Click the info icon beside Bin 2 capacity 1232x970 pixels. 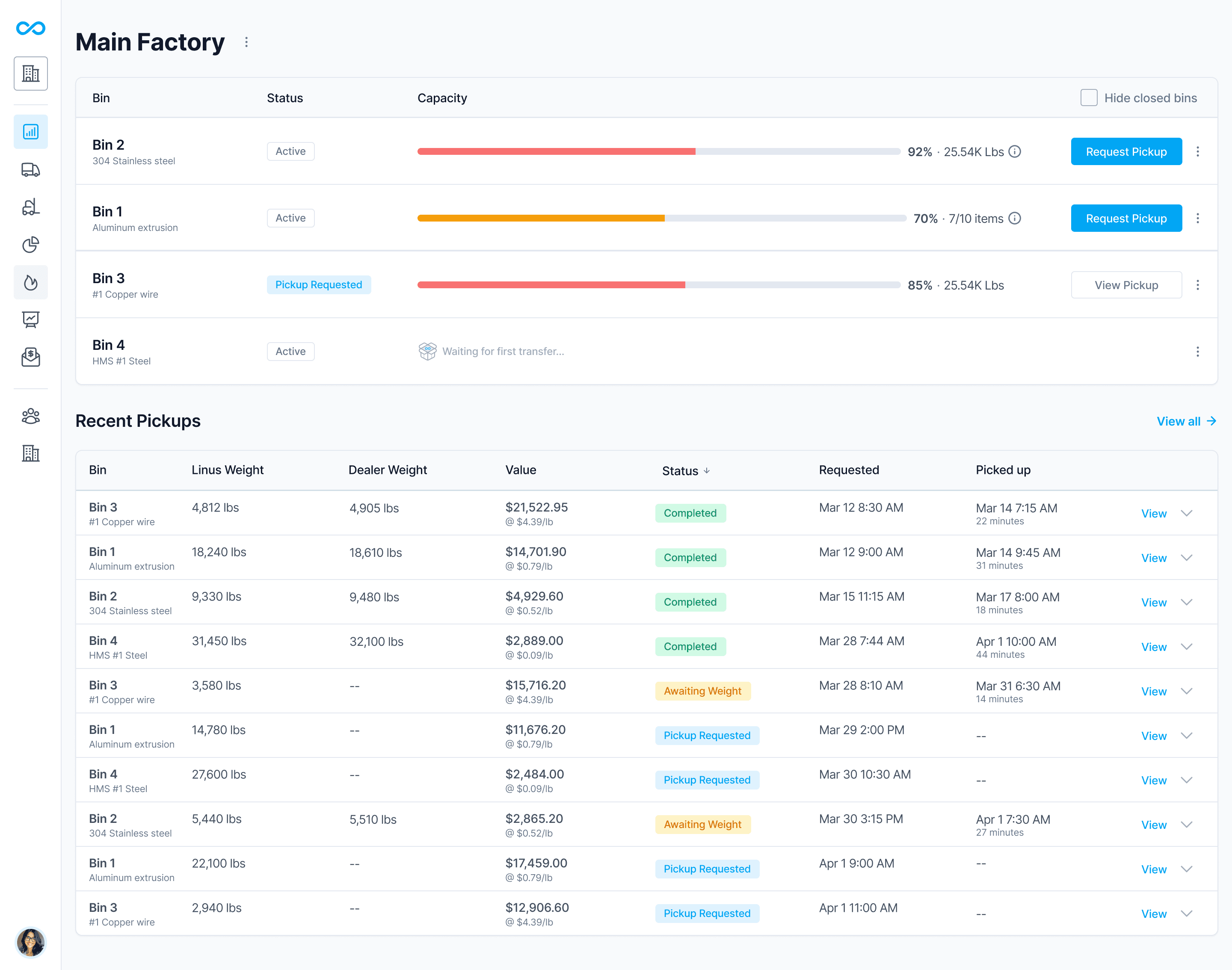click(1015, 152)
